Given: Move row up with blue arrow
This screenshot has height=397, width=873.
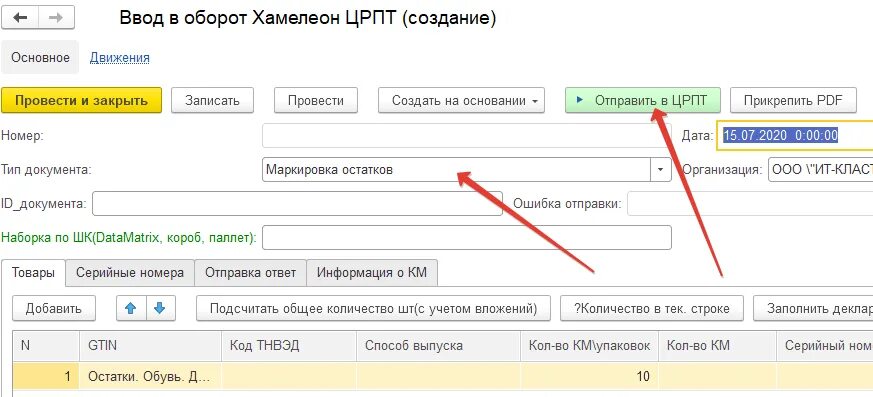Looking at the screenshot, I should pos(131,308).
